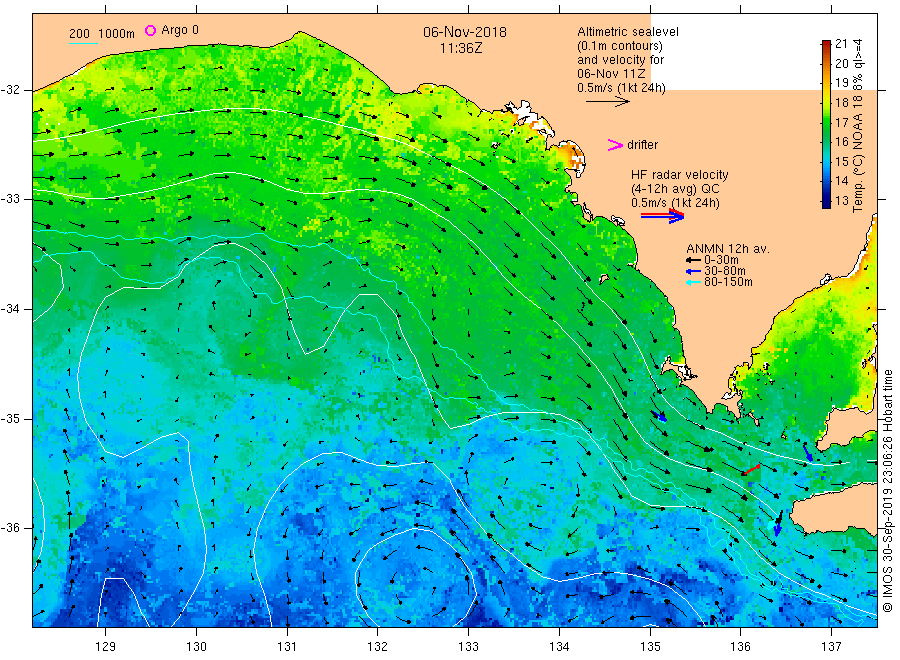Click the 134 longitude axis label

pyautogui.click(x=559, y=647)
